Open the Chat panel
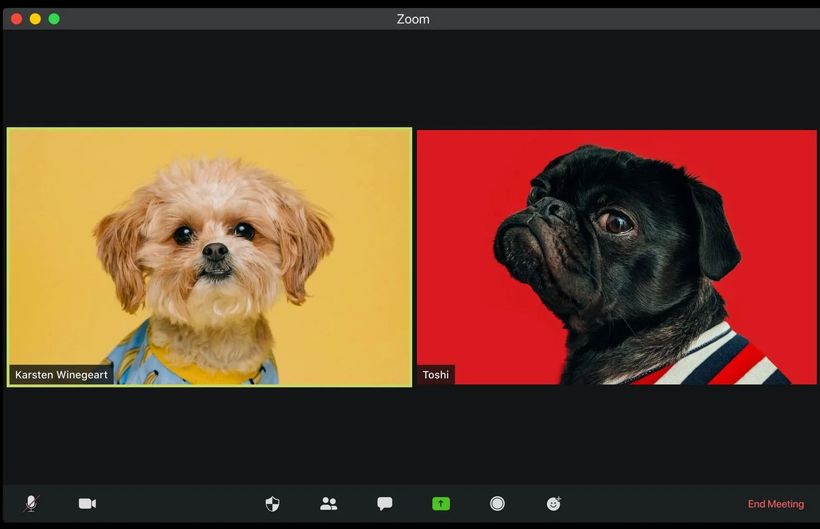This screenshot has height=529, width=820. 384,504
